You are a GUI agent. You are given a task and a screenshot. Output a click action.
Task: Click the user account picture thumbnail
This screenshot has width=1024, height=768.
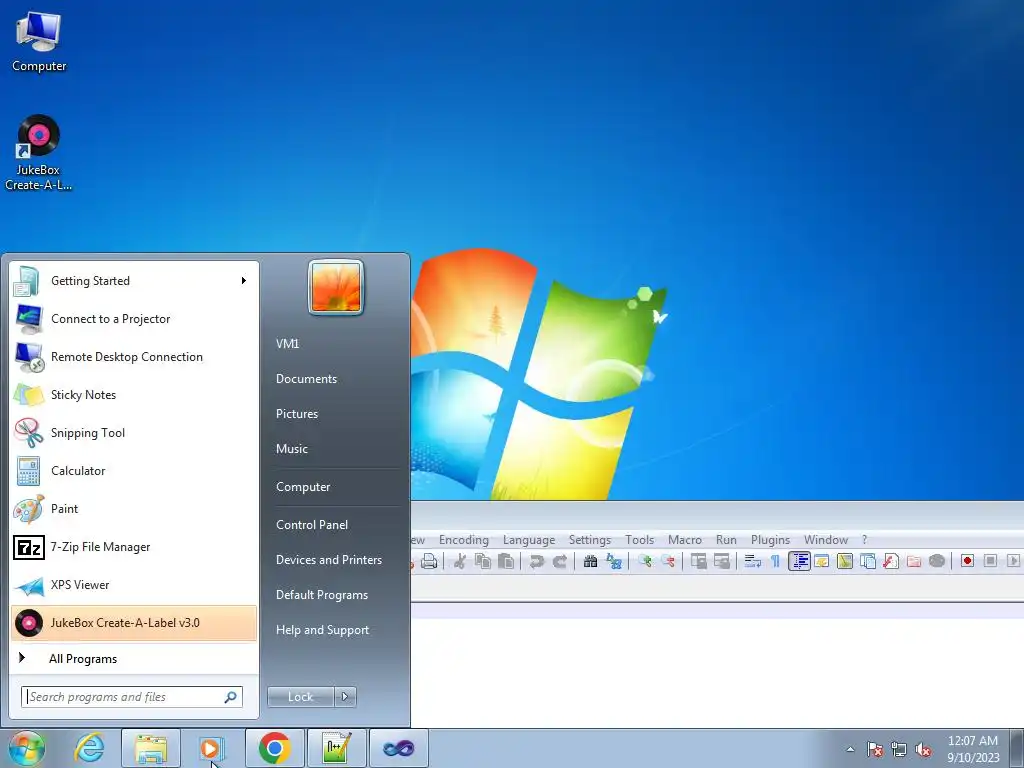pyautogui.click(x=336, y=287)
